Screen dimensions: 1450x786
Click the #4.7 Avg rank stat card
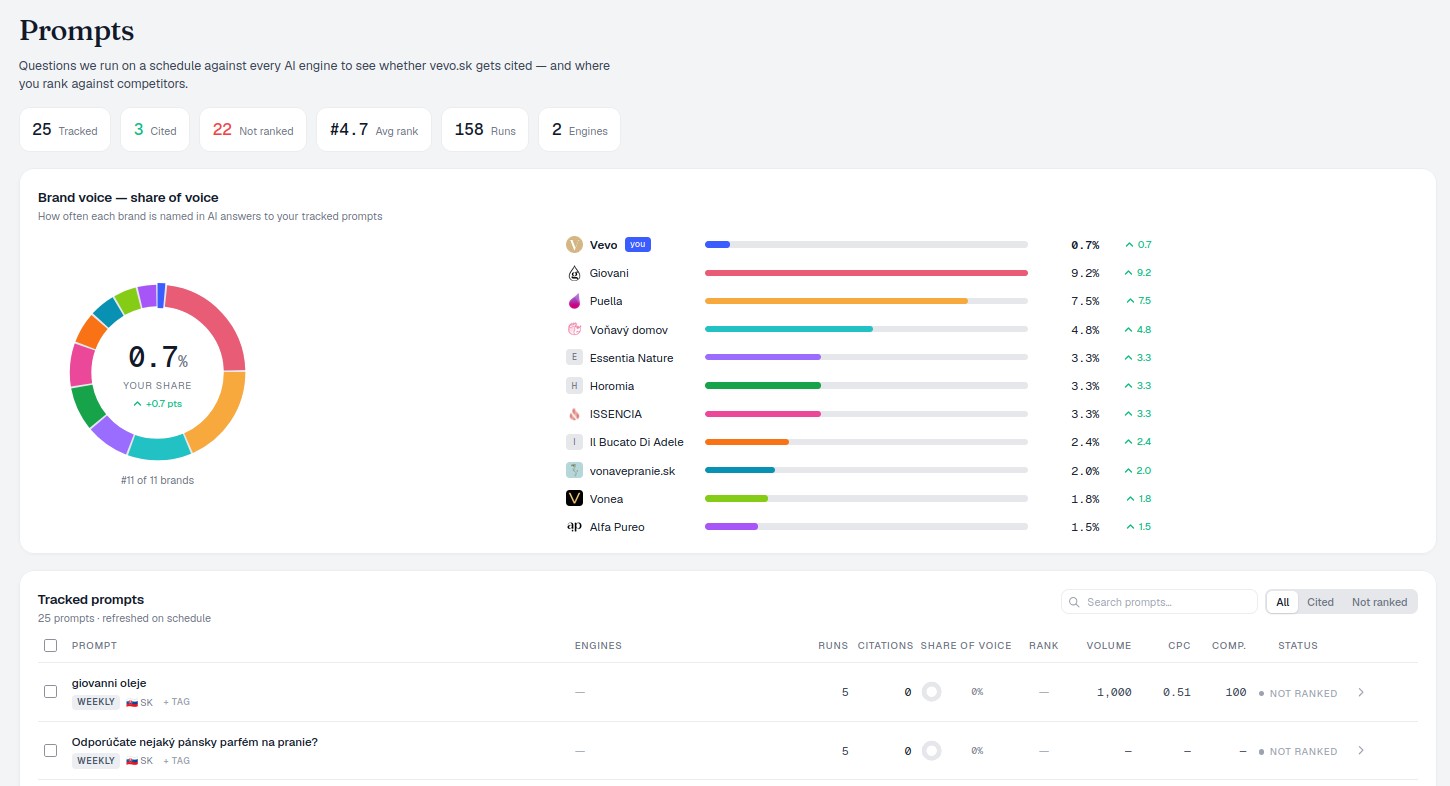click(374, 130)
